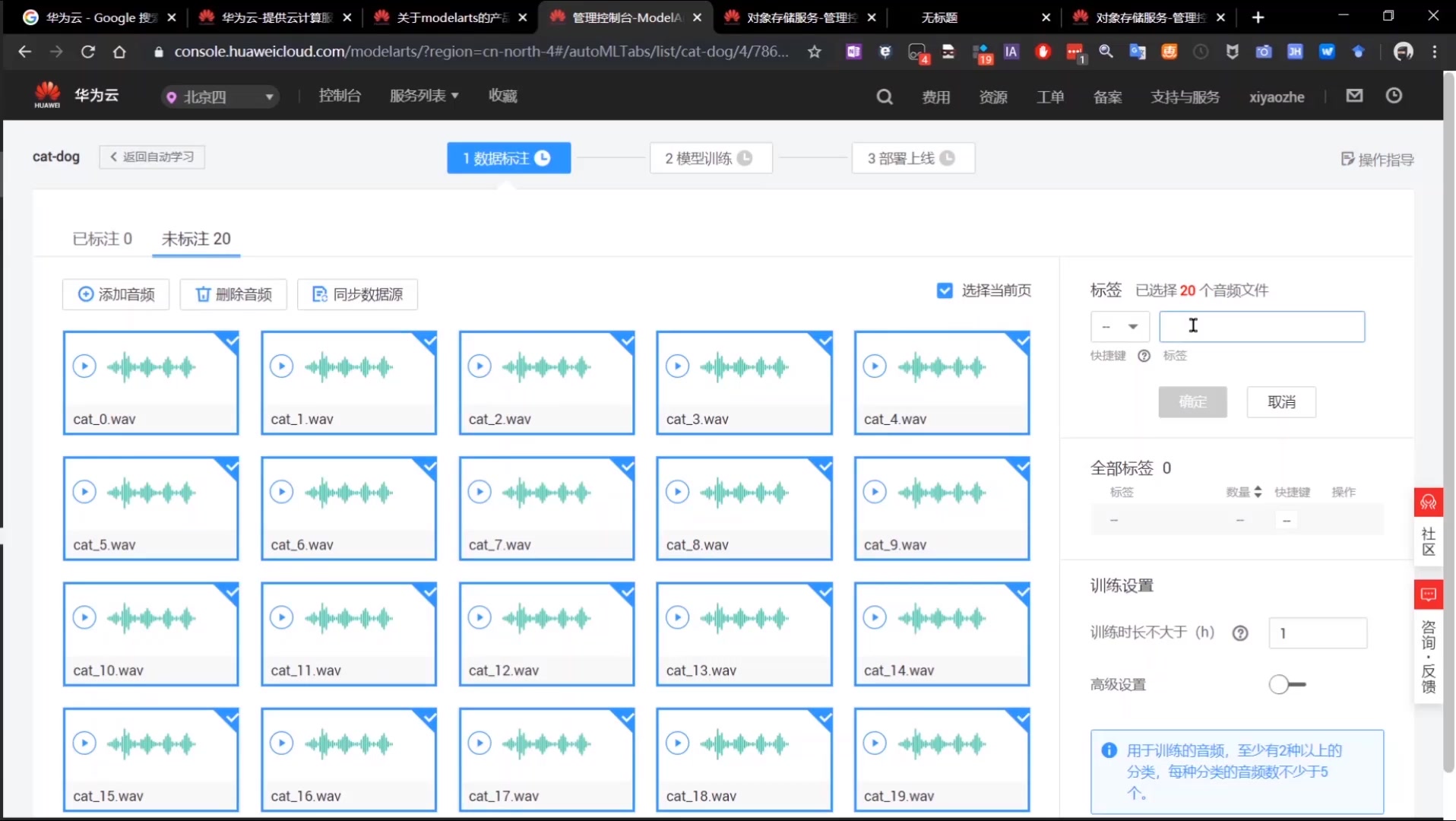This screenshot has height=821, width=1456.
Task: Play the cat_9.wav audio clip
Action: 875,492
